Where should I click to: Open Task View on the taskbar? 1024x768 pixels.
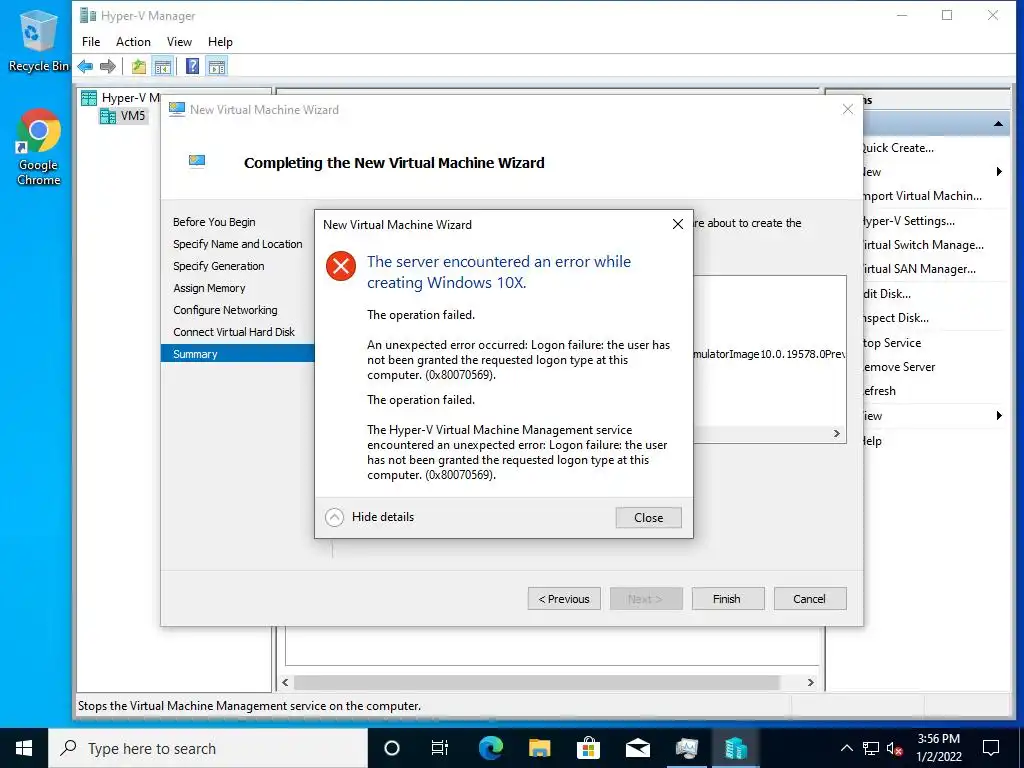[440, 748]
